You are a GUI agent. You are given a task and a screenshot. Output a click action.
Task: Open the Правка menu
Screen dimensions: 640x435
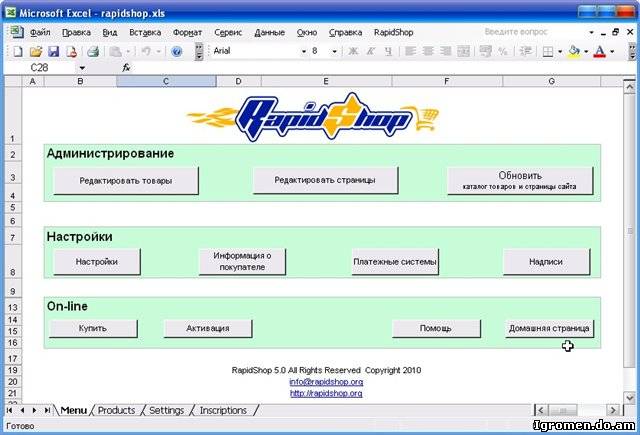76,32
